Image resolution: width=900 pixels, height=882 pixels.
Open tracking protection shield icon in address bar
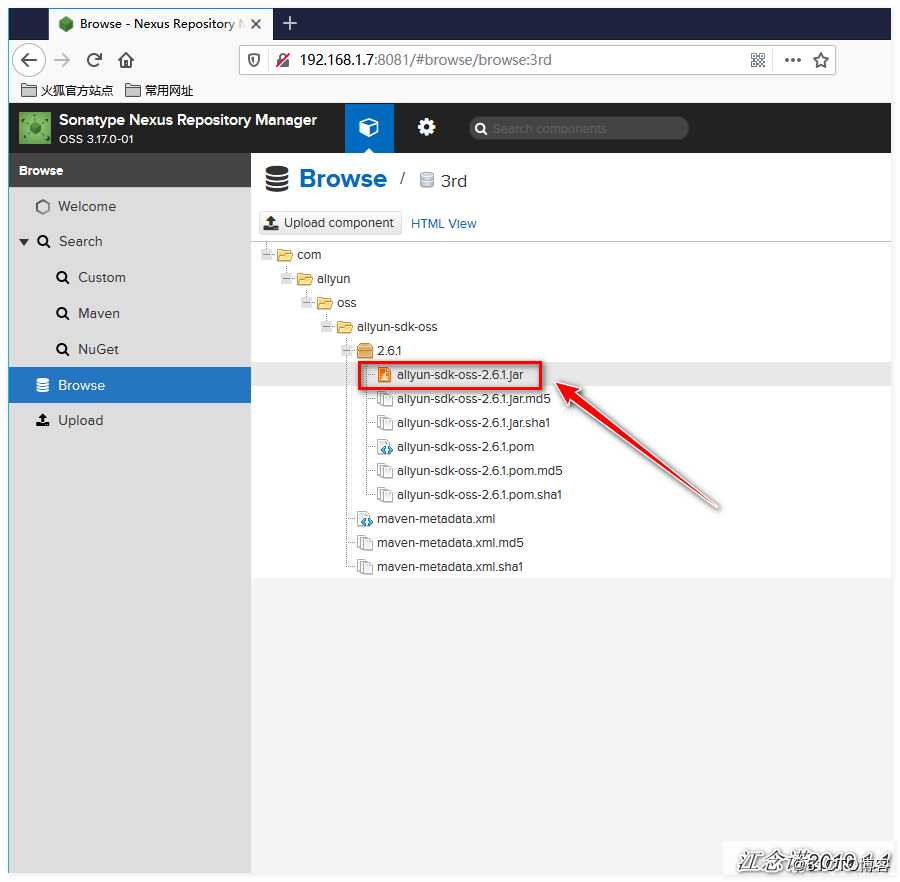[254, 60]
